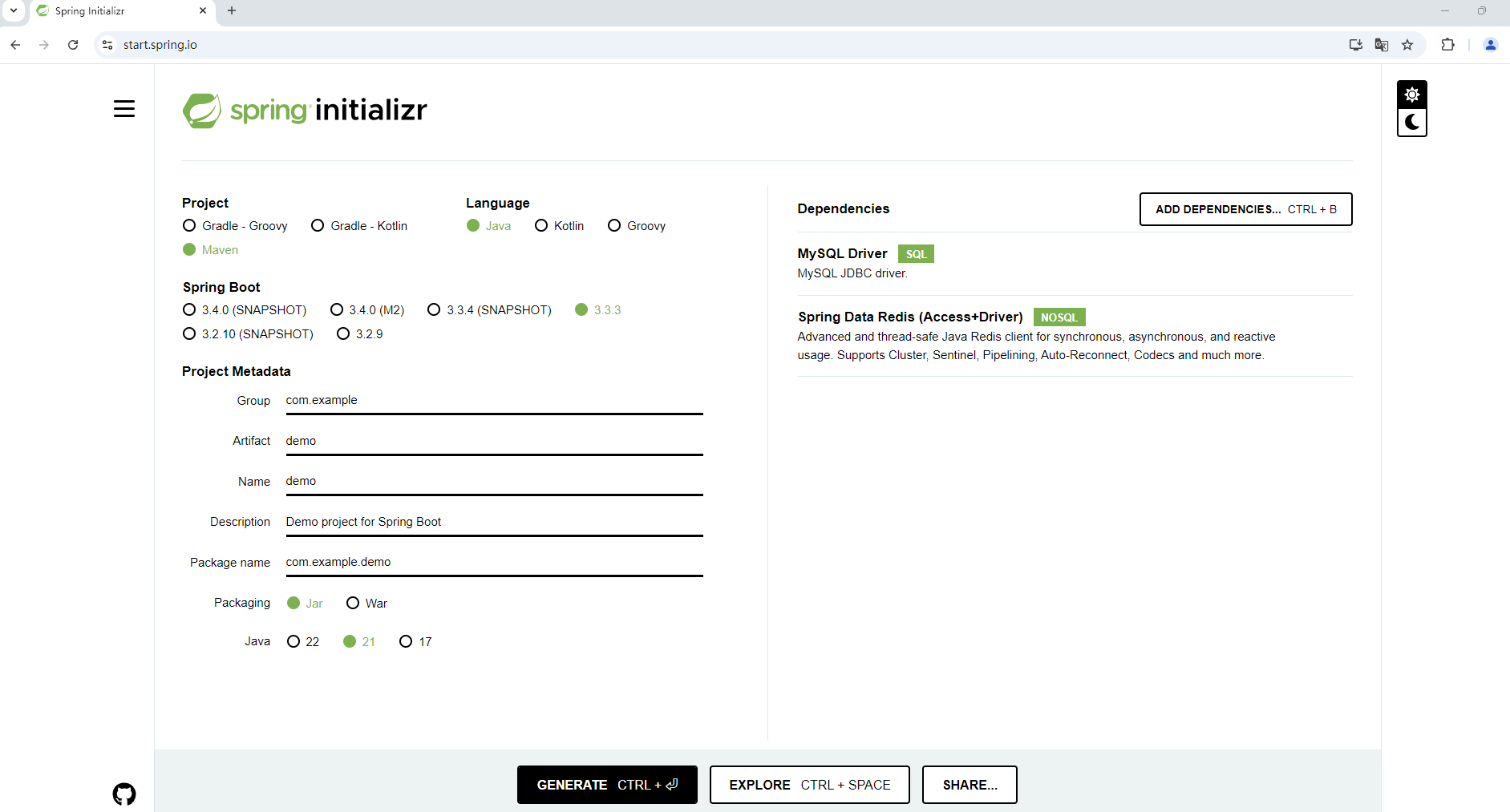1510x812 pixels.
Task: Go back to previous page
Action: pos(15,45)
